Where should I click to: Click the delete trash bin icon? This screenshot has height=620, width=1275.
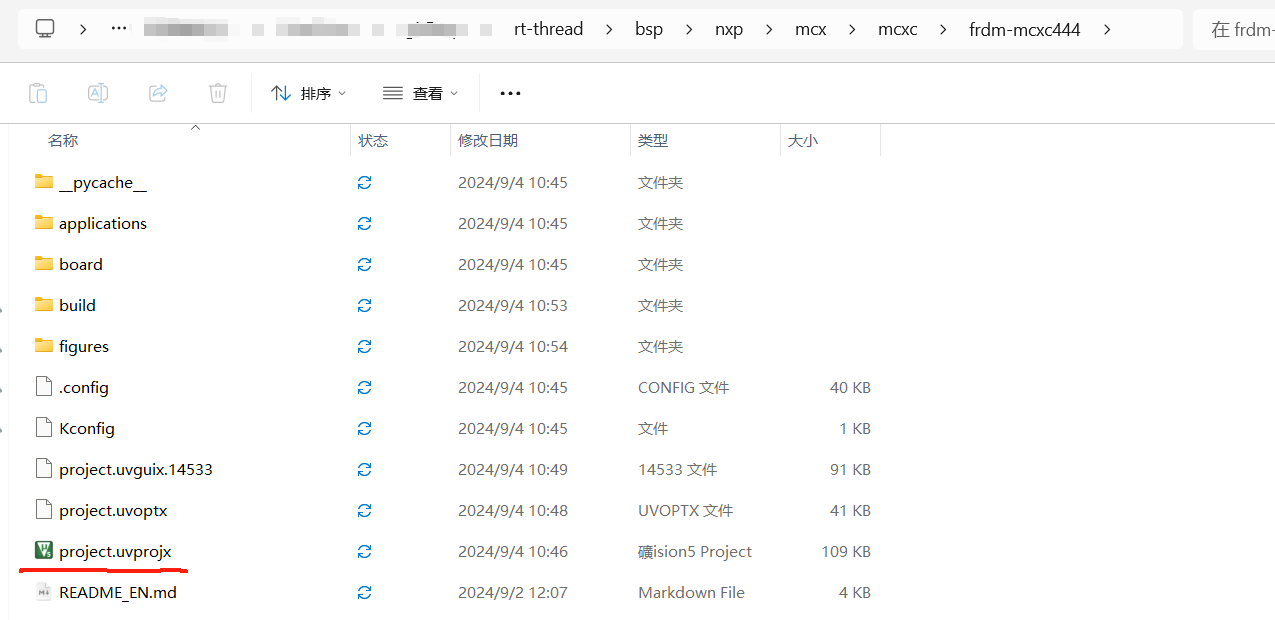[x=218, y=93]
